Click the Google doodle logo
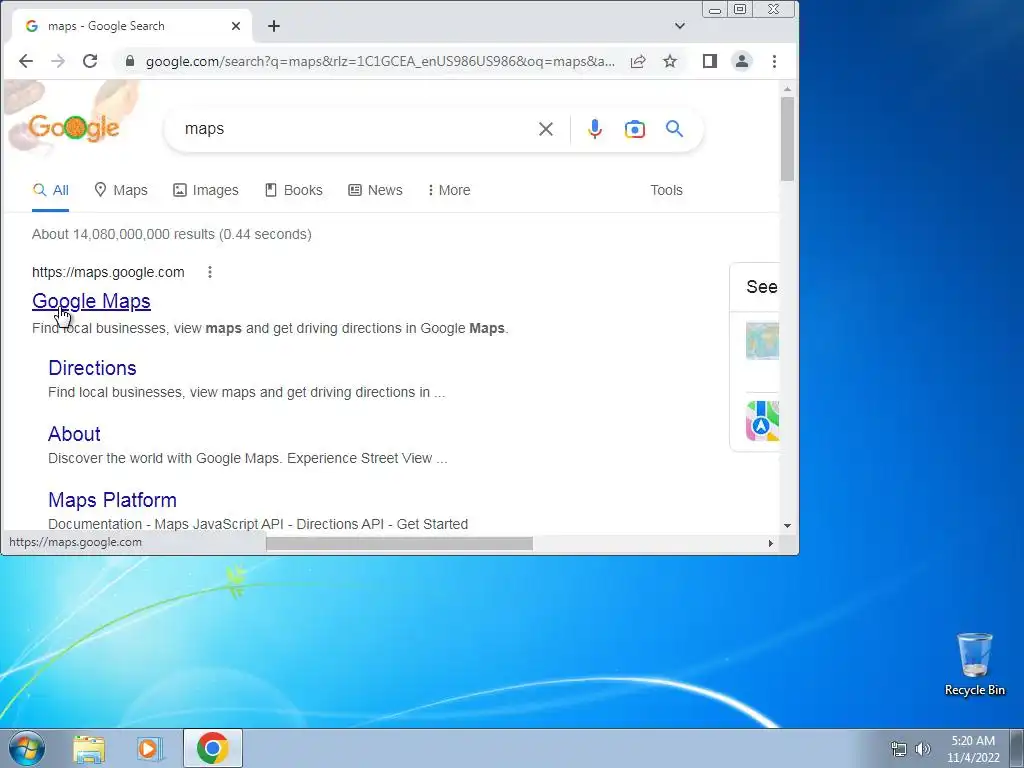1024x768 pixels. [74, 127]
